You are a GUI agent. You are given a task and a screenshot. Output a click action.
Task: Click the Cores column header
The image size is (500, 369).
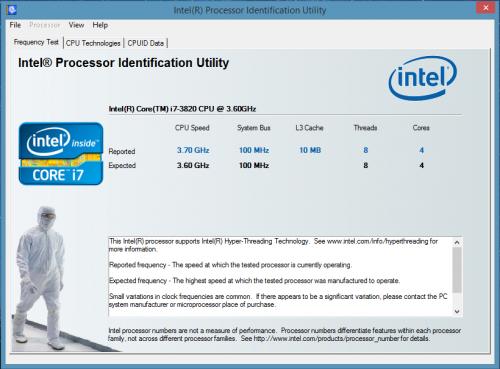421,128
